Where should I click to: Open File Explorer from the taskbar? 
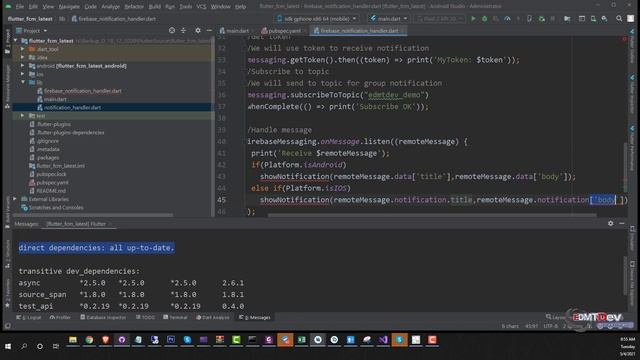[x=73, y=340]
